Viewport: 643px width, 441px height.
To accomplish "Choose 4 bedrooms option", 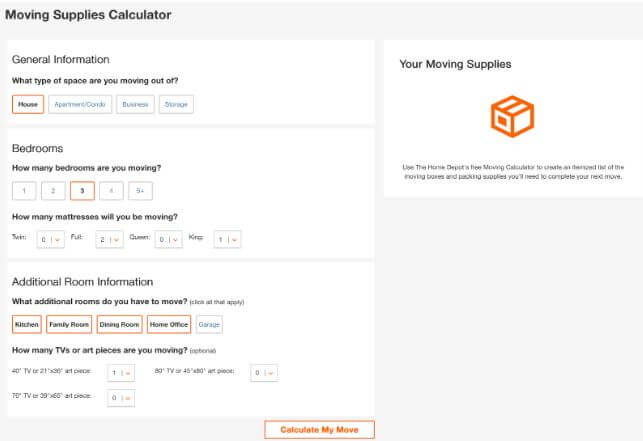I will pos(112,190).
